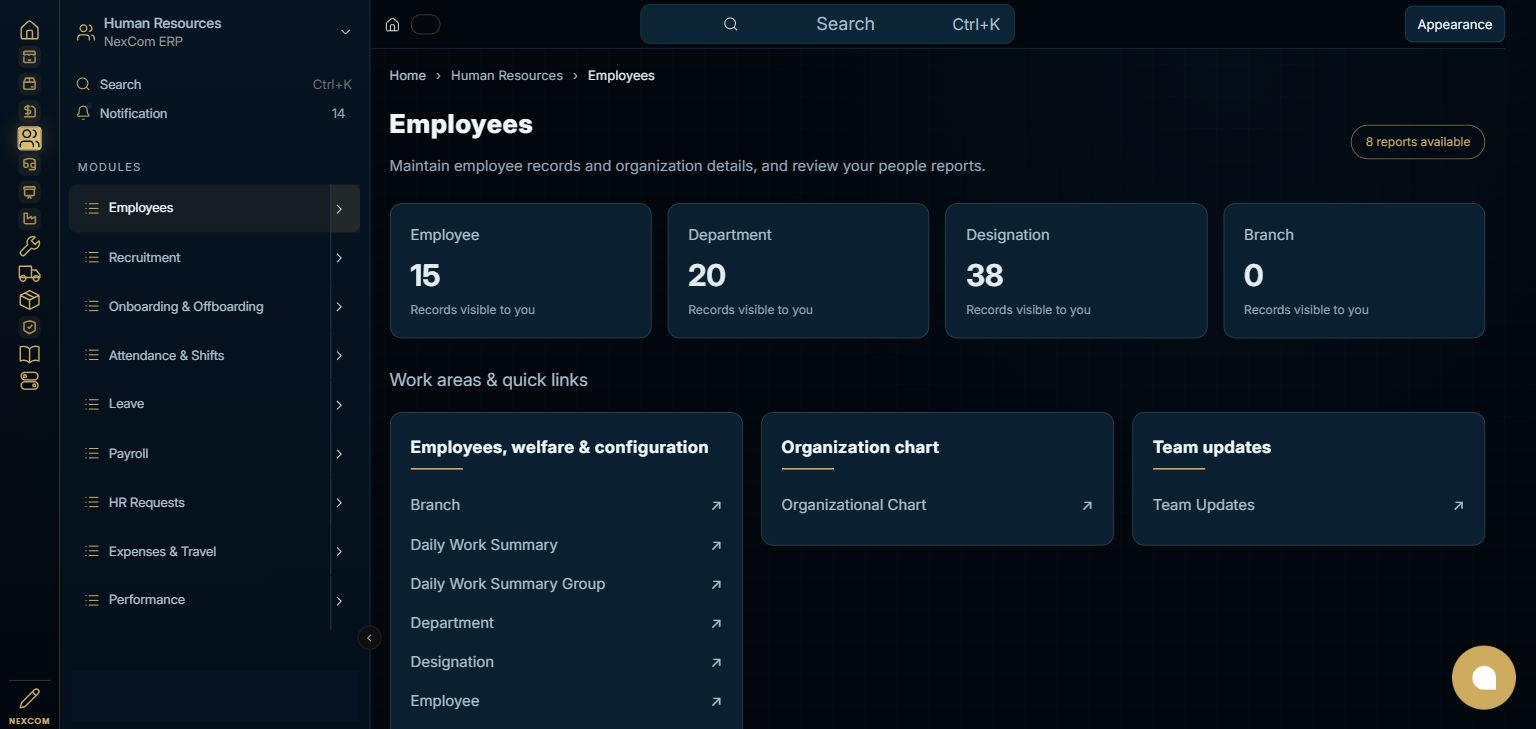Open the Branch quick link
This screenshot has width=1536, height=729.
[x=566, y=505]
